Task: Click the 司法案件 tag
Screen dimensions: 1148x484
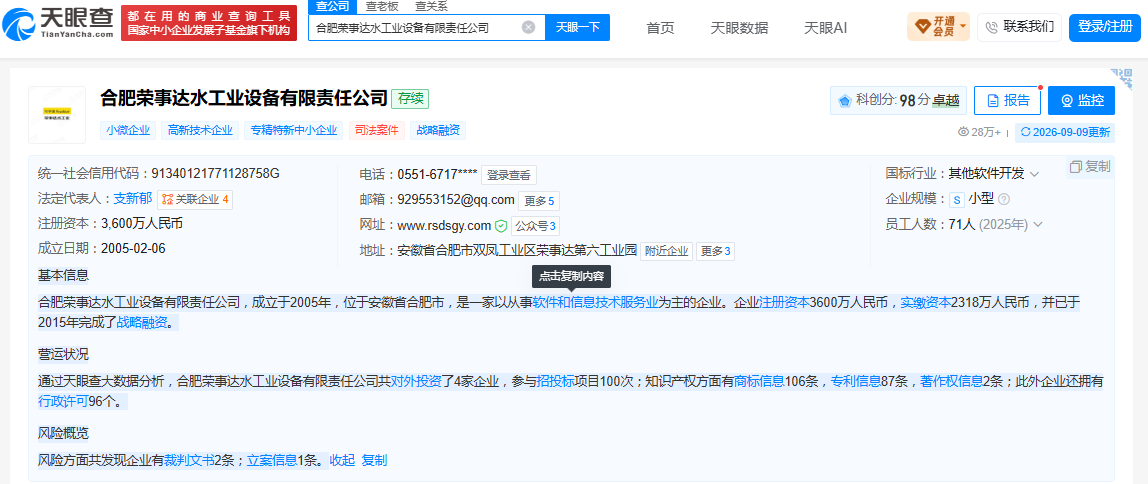Action: coord(376,130)
